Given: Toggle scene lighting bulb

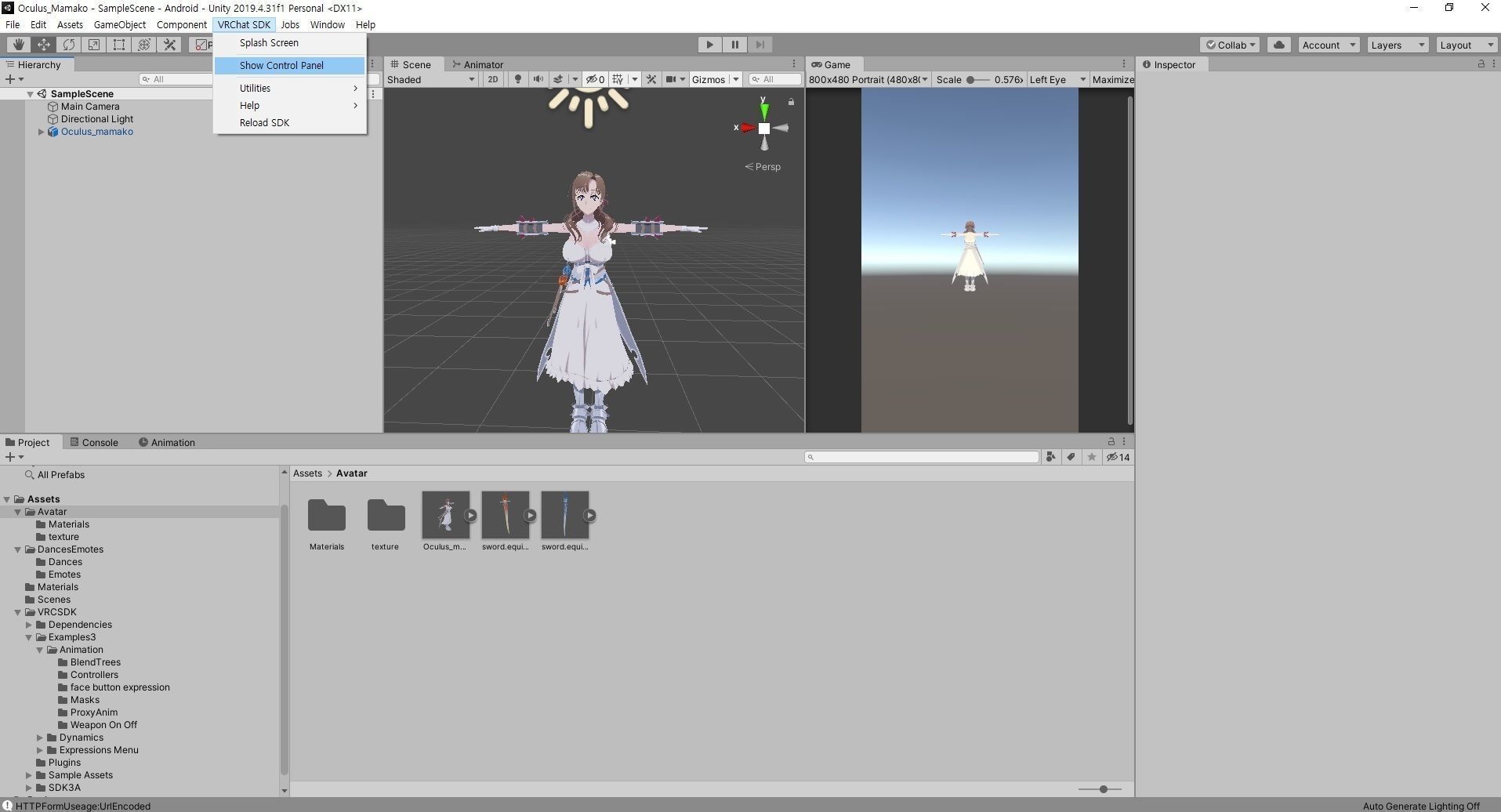Looking at the screenshot, I should pos(517,79).
